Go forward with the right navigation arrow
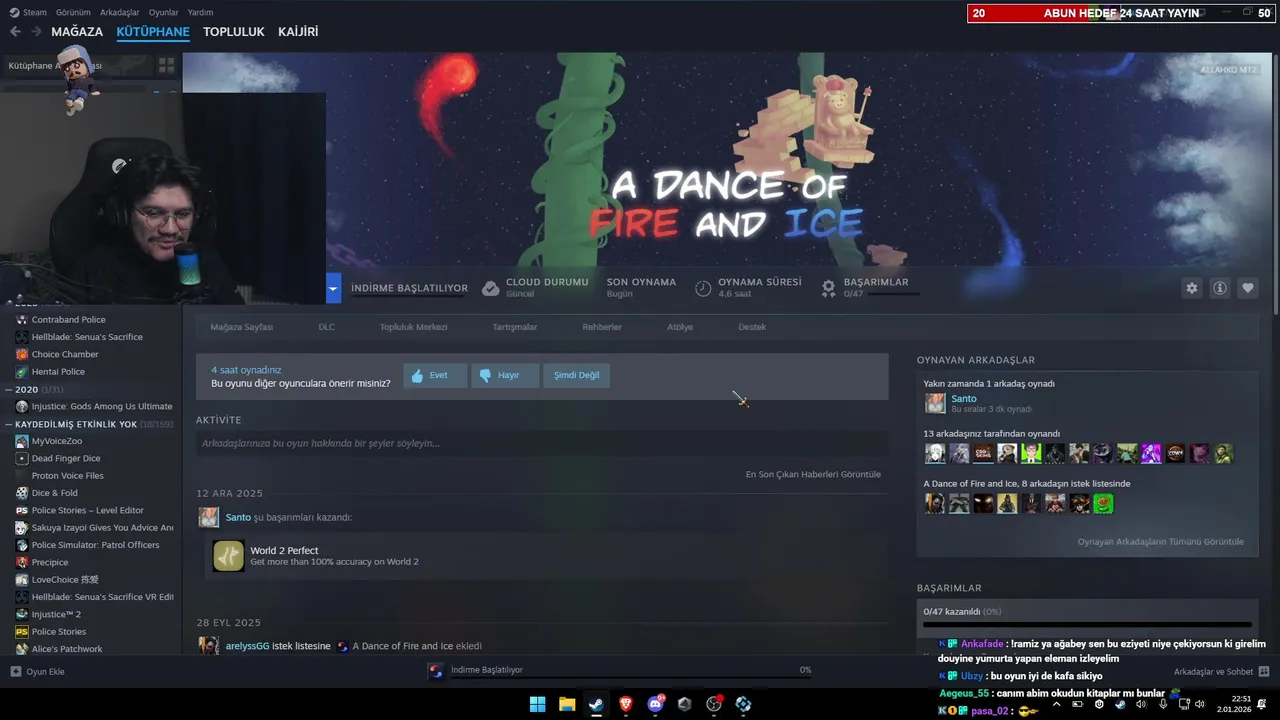 [36, 32]
